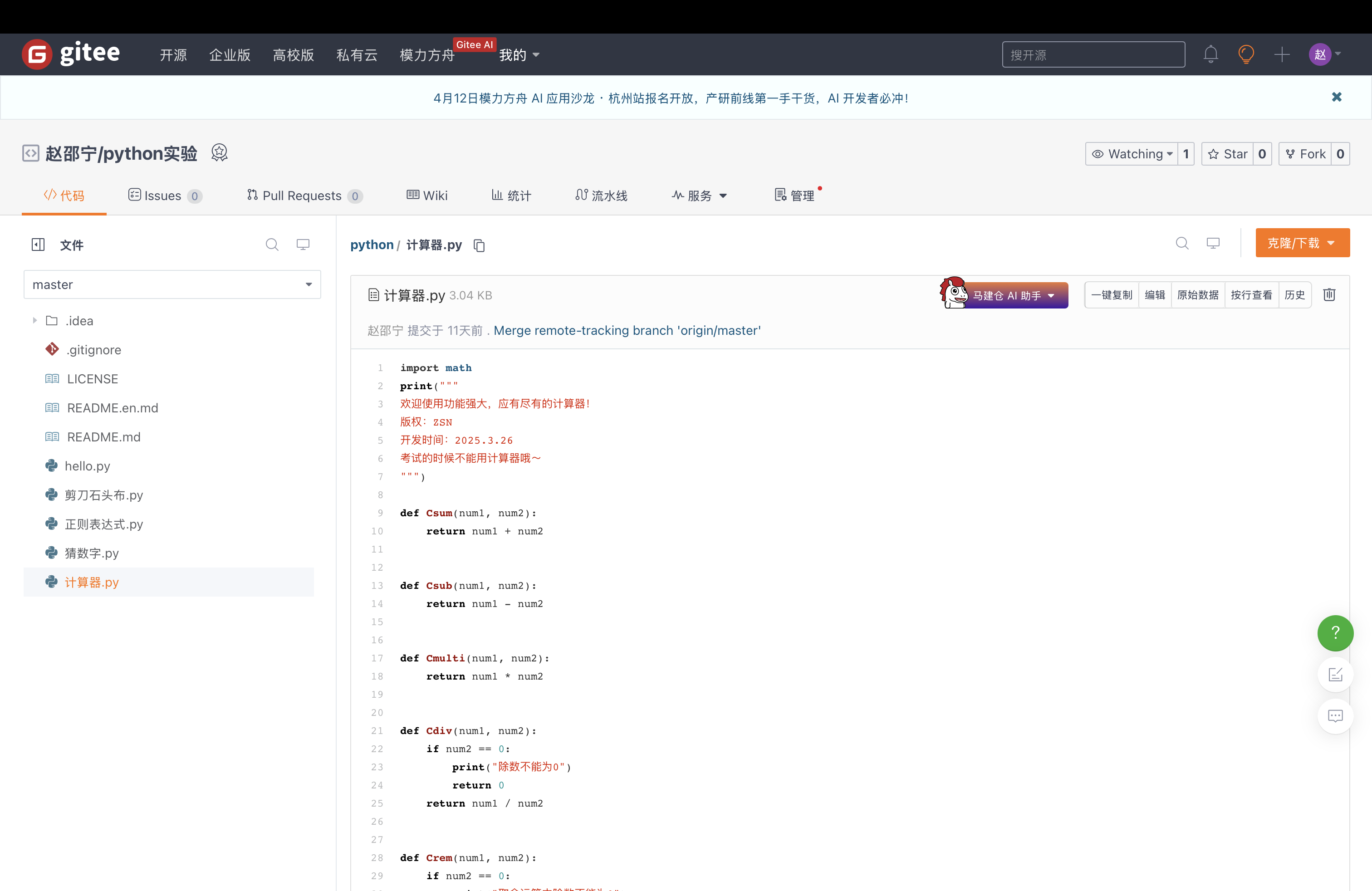Click the notification bell icon
This screenshot has width=1372, height=891.
[x=1210, y=55]
